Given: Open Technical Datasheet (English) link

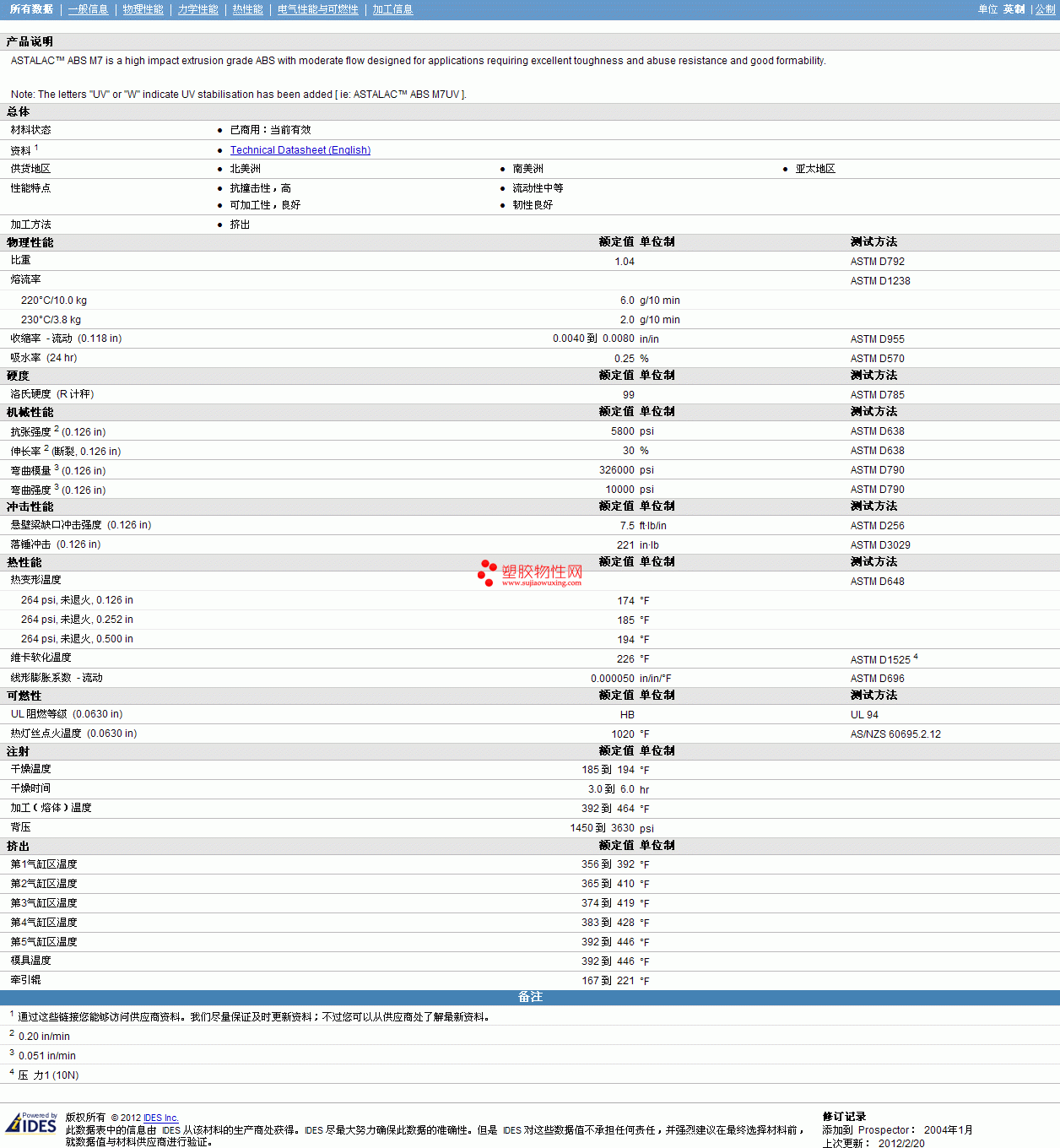Looking at the screenshot, I should coord(300,150).
